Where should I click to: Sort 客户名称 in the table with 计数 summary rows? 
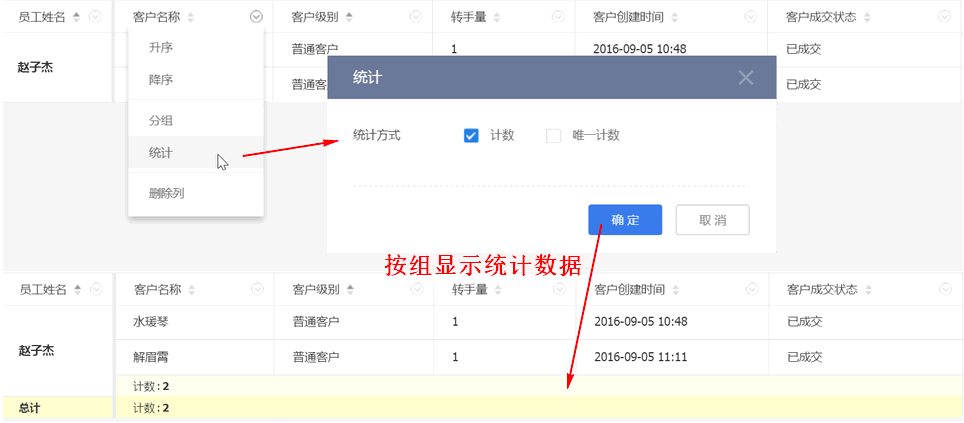192,290
